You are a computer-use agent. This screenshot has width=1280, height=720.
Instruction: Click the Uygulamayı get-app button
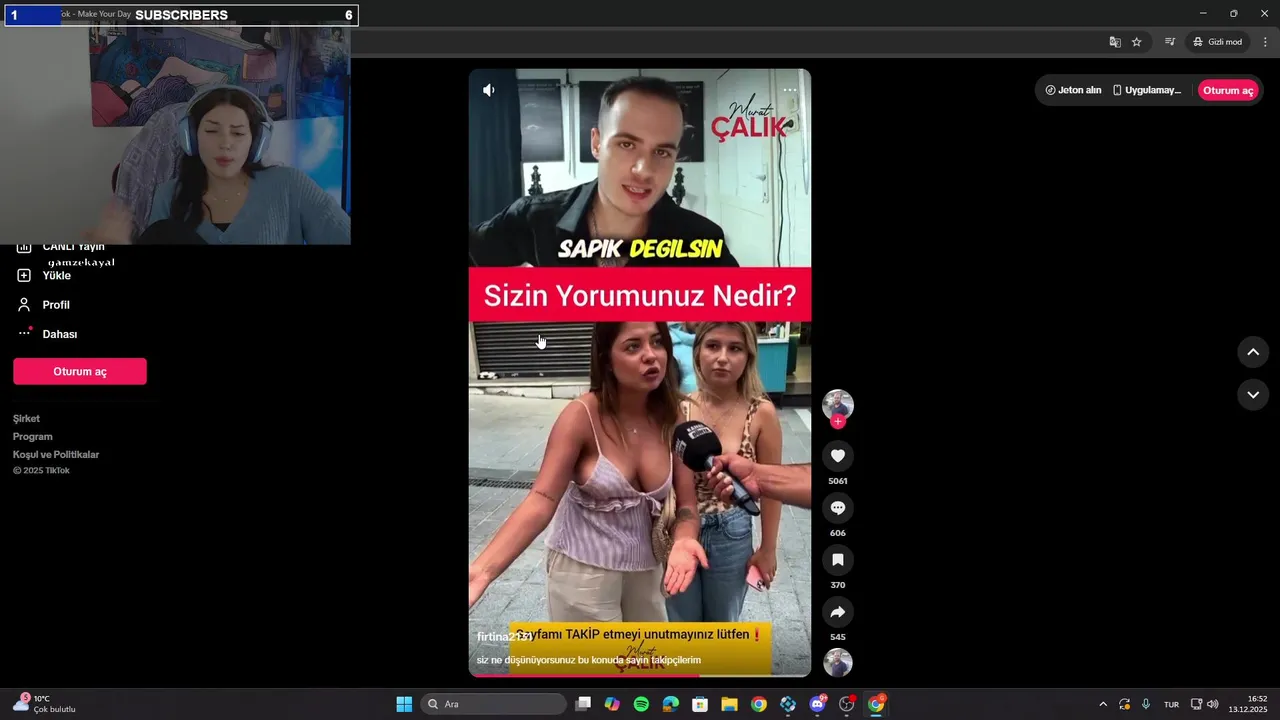[x=1147, y=90]
